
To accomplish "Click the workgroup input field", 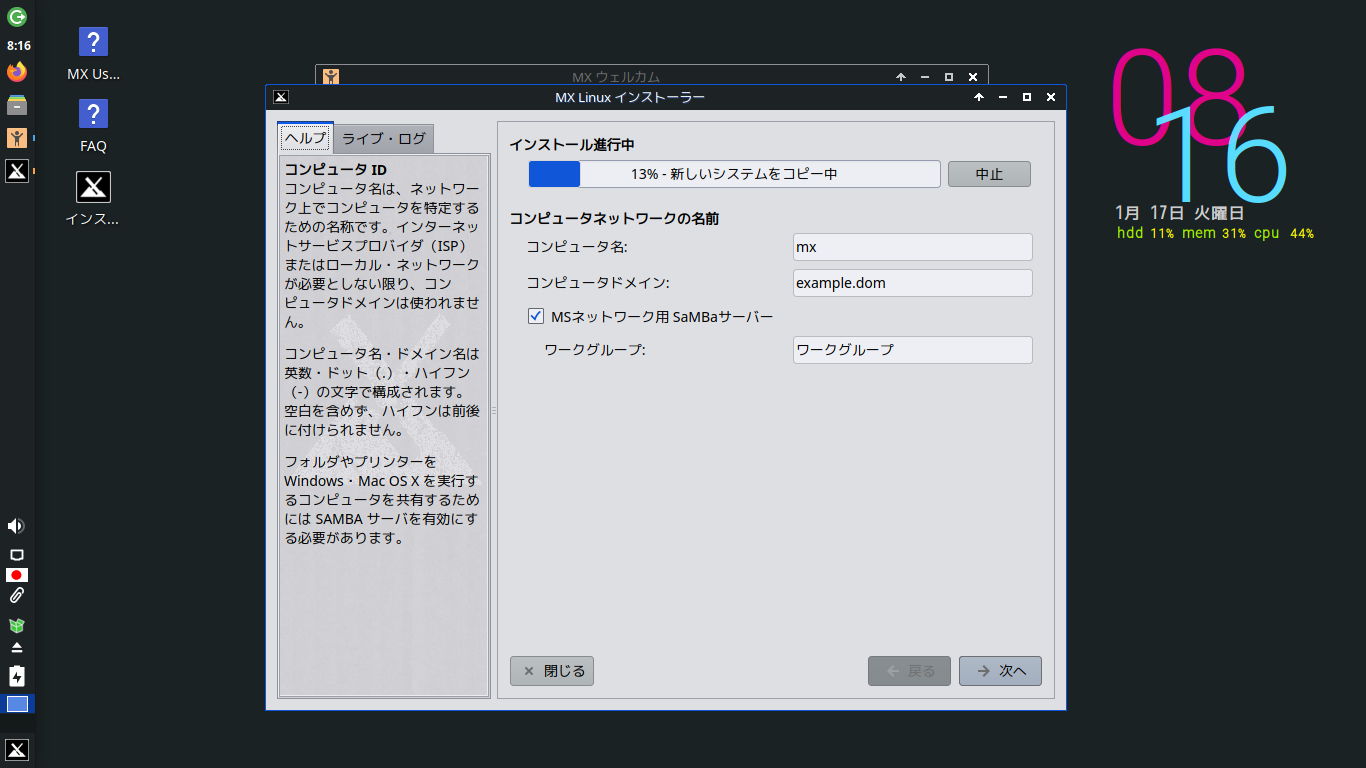I will [x=912, y=350].
